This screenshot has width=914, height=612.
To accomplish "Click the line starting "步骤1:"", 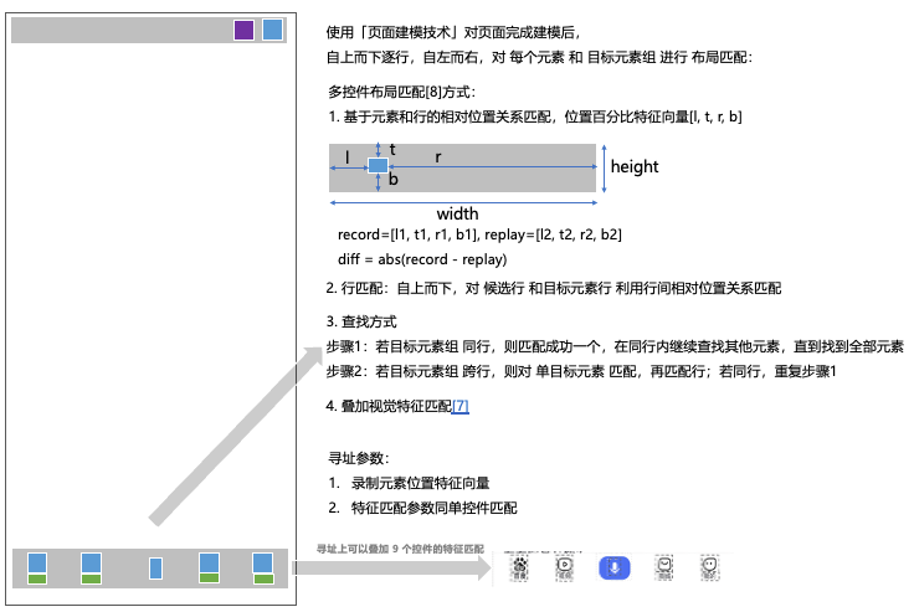I will click(614, 347).
